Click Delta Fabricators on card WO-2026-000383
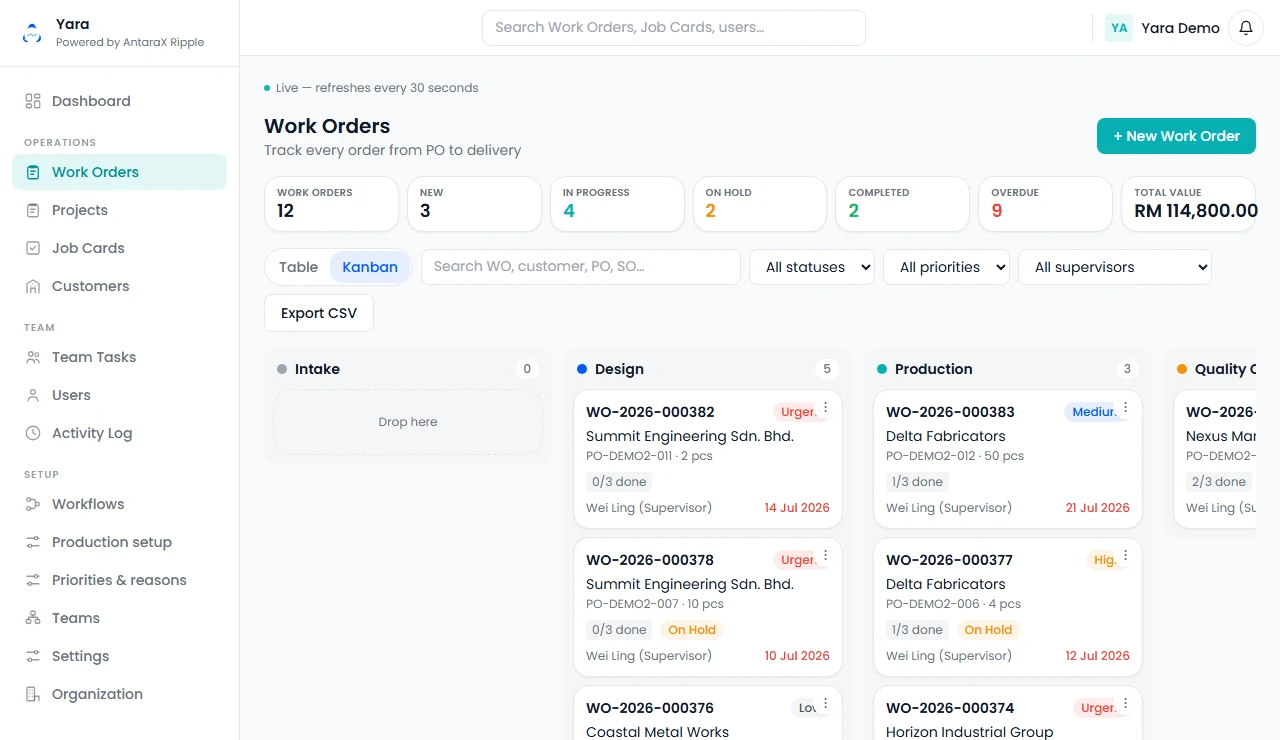This screenshot has width=1280, height=740. [x=946, y=436]
